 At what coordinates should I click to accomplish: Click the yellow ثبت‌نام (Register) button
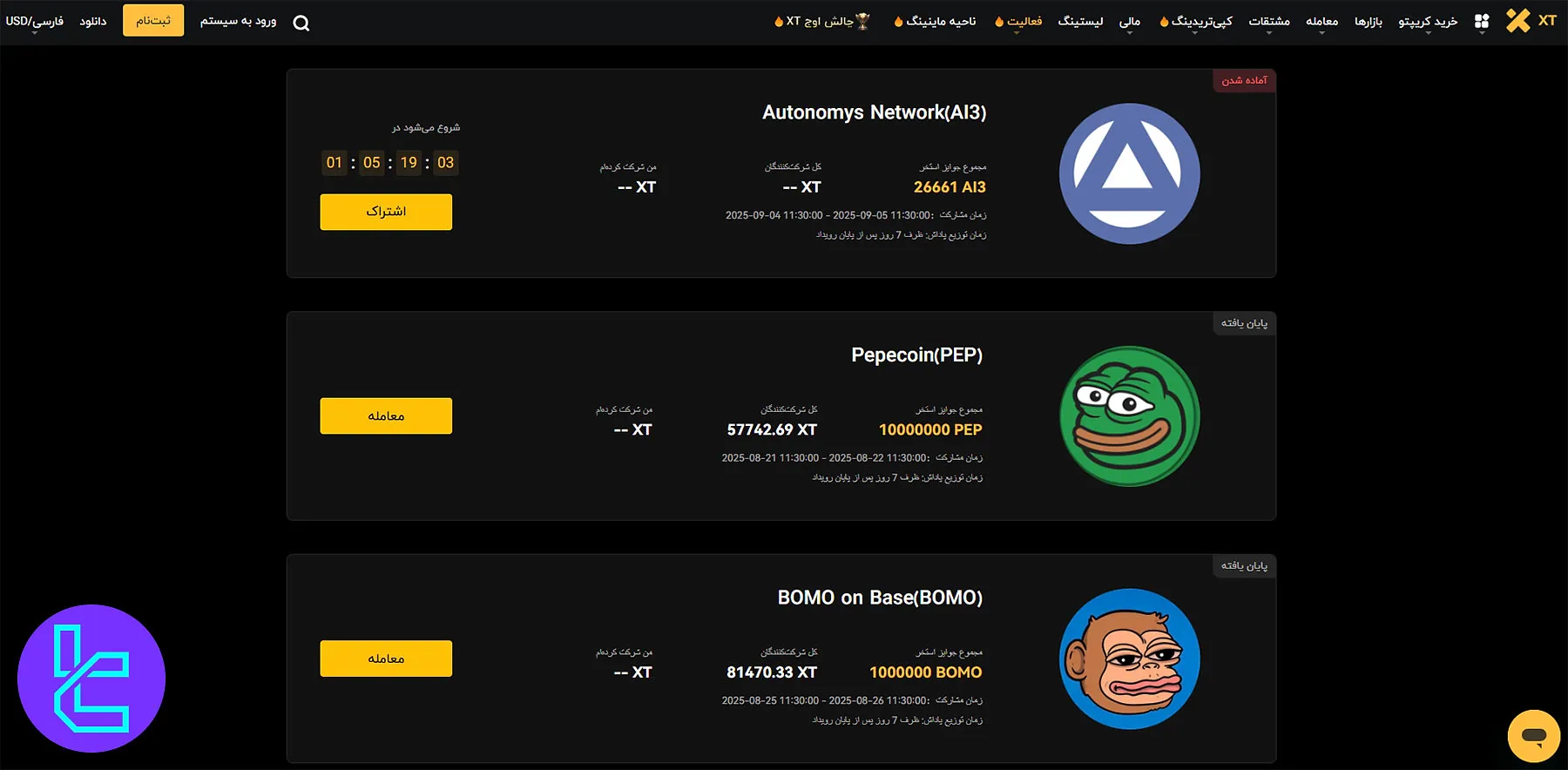click(153, 19)
